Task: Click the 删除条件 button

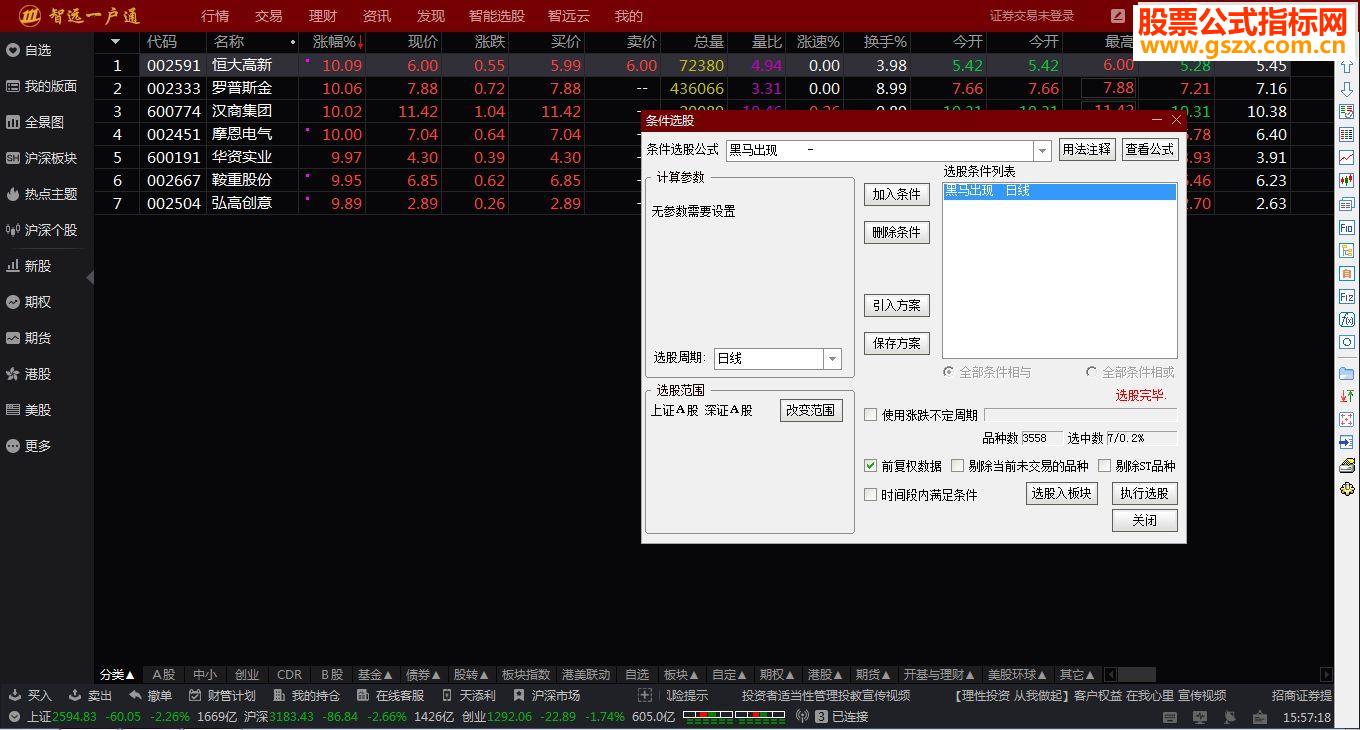Action: [897, 232]
